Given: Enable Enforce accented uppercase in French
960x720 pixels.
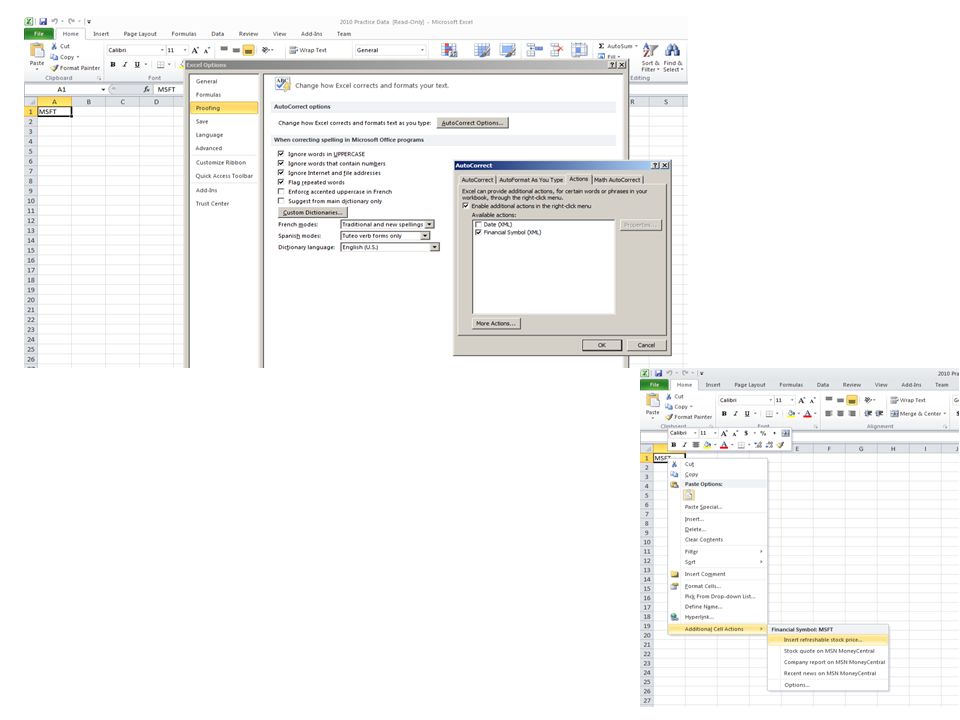Looking at the screenshot, I should click(281, 191).
